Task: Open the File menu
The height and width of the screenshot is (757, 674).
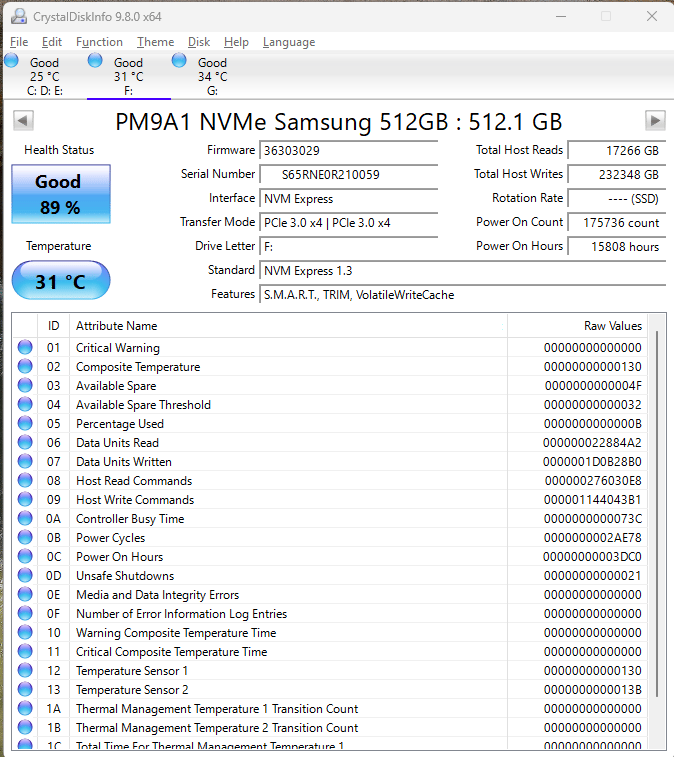Action: pyautogui.click(x=19, y=42)
